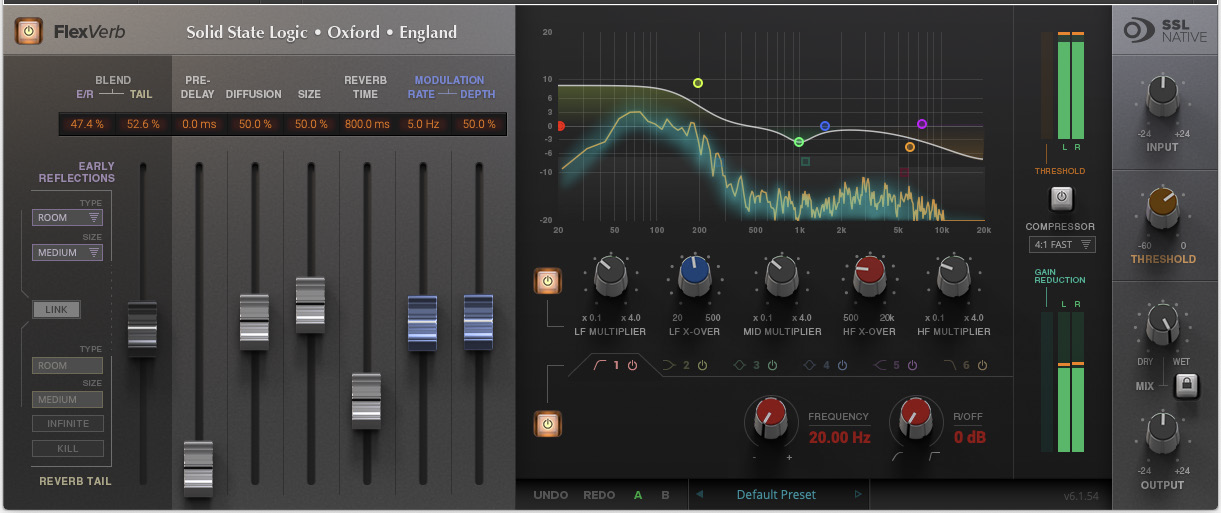Click the 5.0 Hz modulation rate value

coord(423,124)
